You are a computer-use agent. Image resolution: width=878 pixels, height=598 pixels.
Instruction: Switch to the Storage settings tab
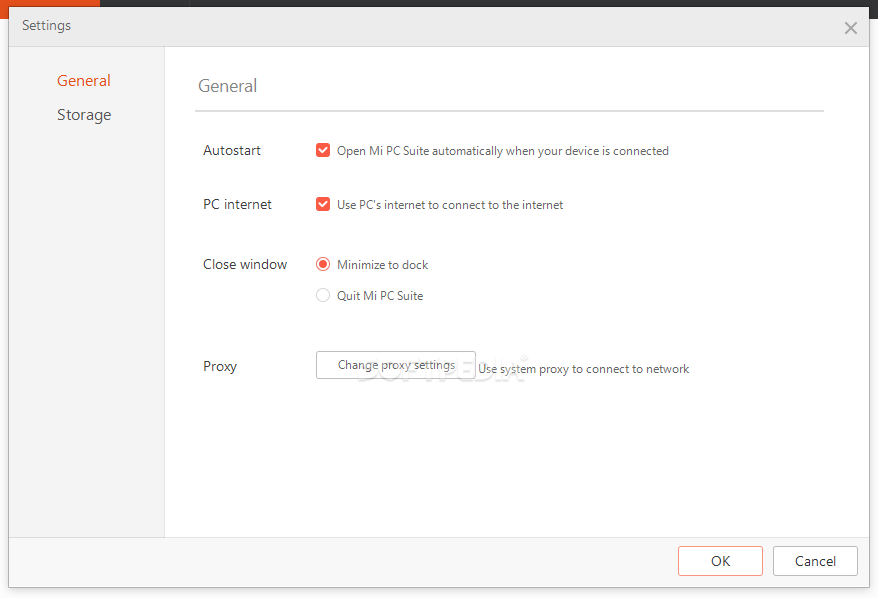tap(84, 115)
